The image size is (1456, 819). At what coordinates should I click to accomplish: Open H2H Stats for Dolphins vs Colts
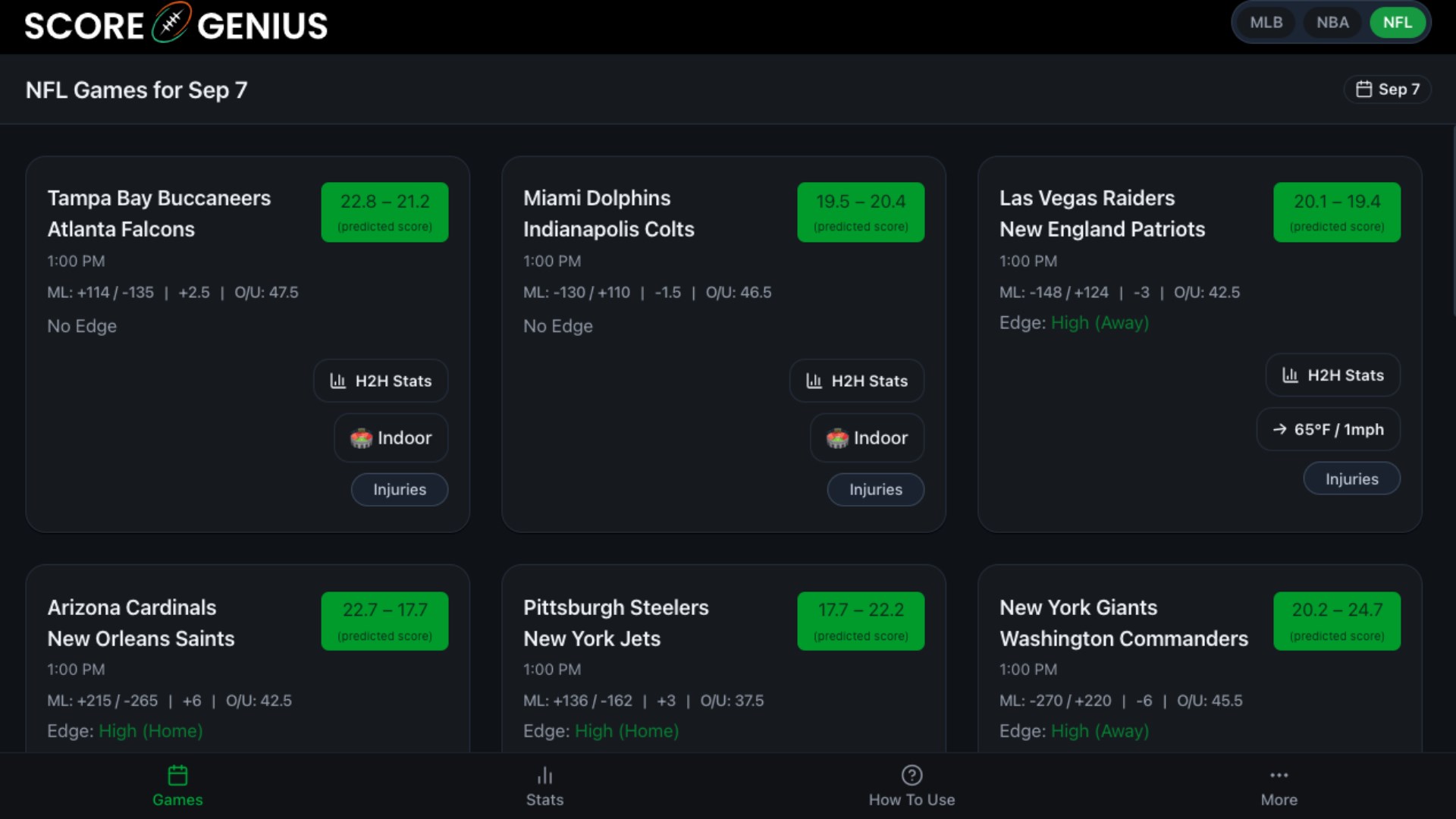[x=856, y=381]
